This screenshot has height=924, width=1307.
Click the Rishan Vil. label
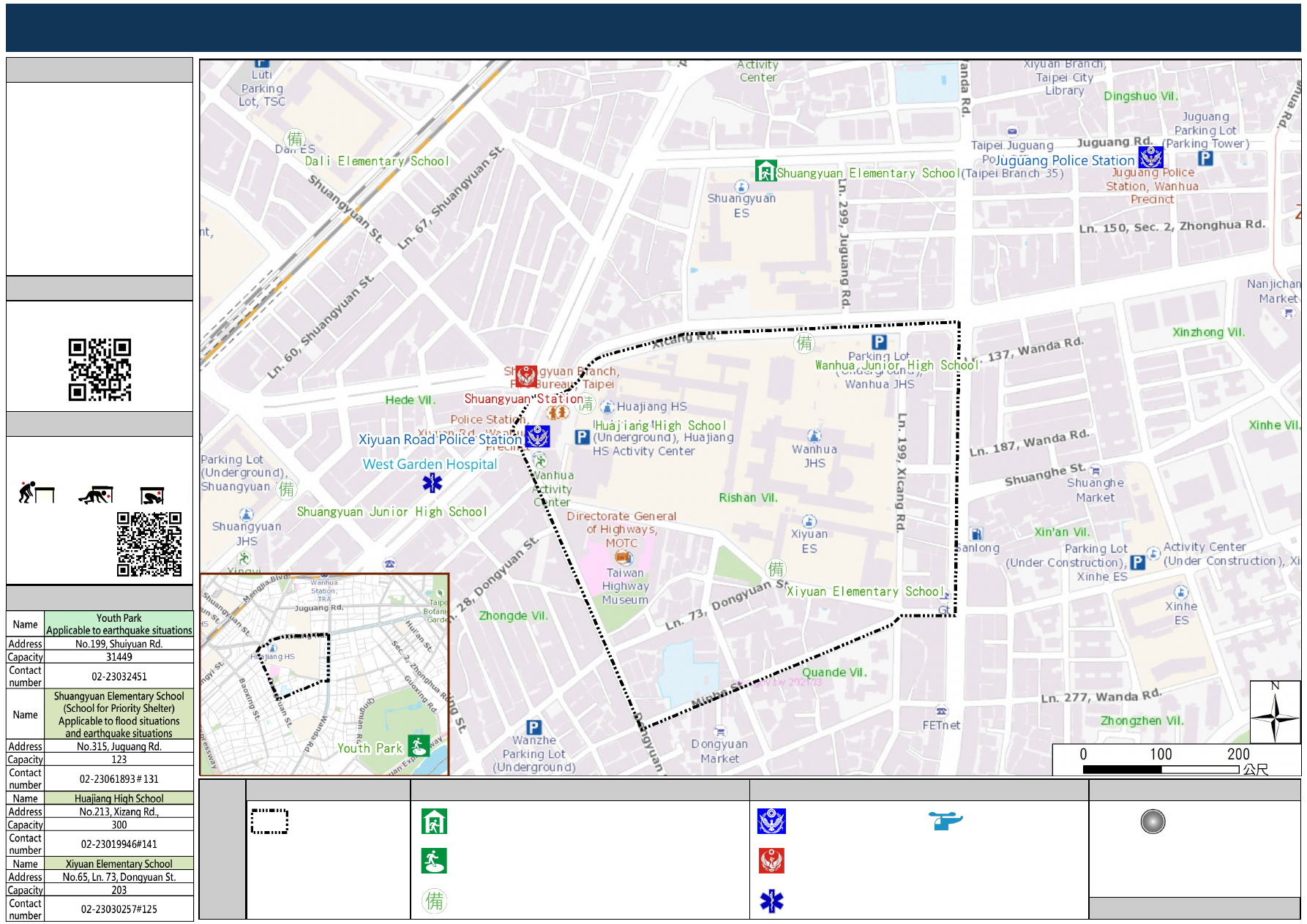[748, 497]
